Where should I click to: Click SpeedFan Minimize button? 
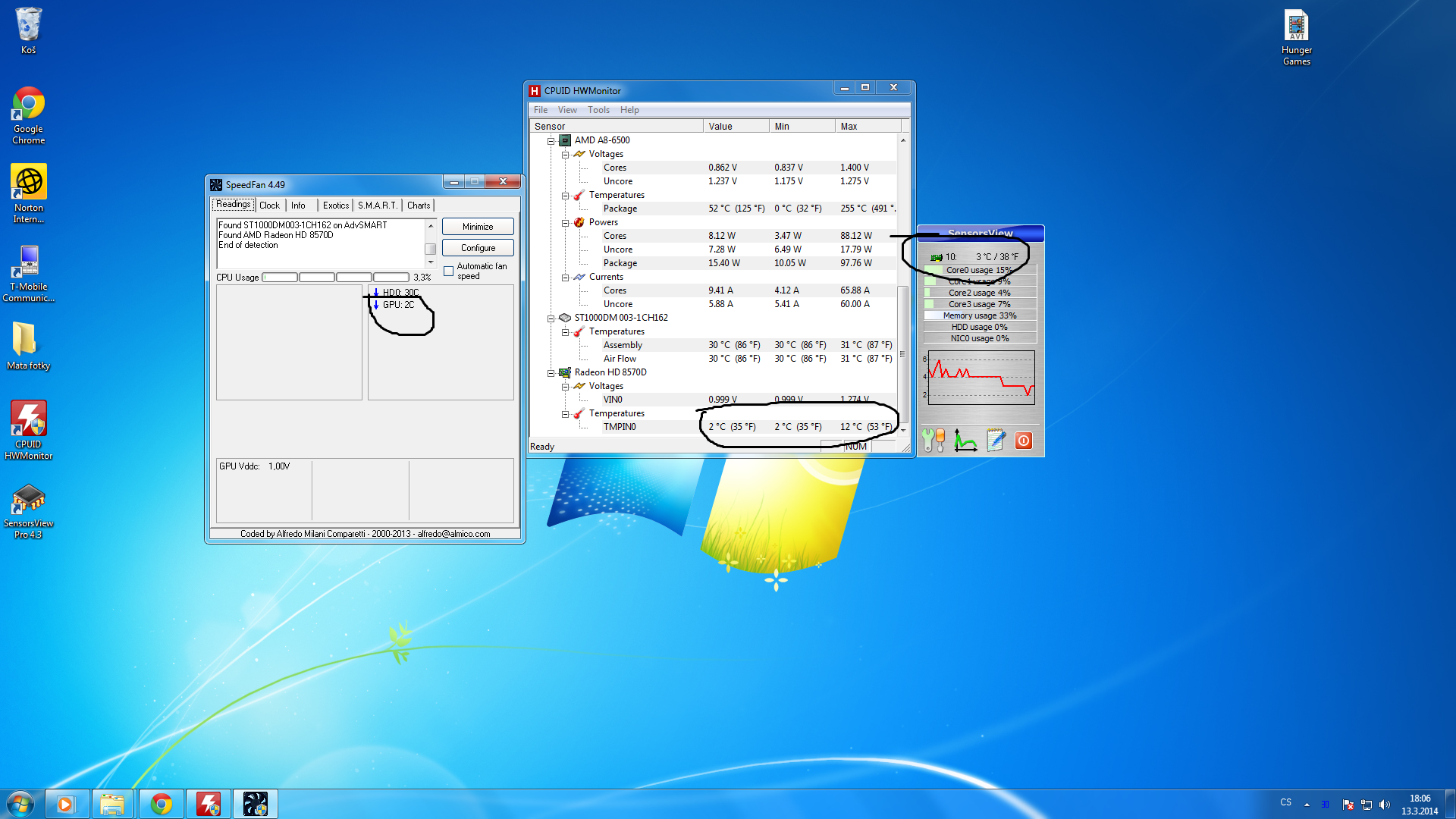pos(478,227)
